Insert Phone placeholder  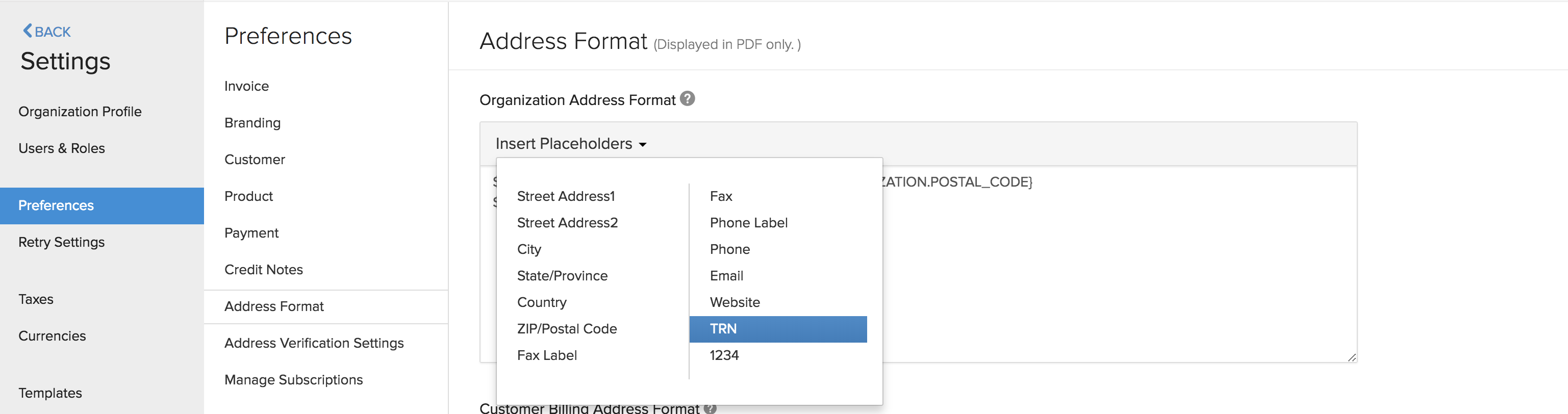(x=730, y=250)
